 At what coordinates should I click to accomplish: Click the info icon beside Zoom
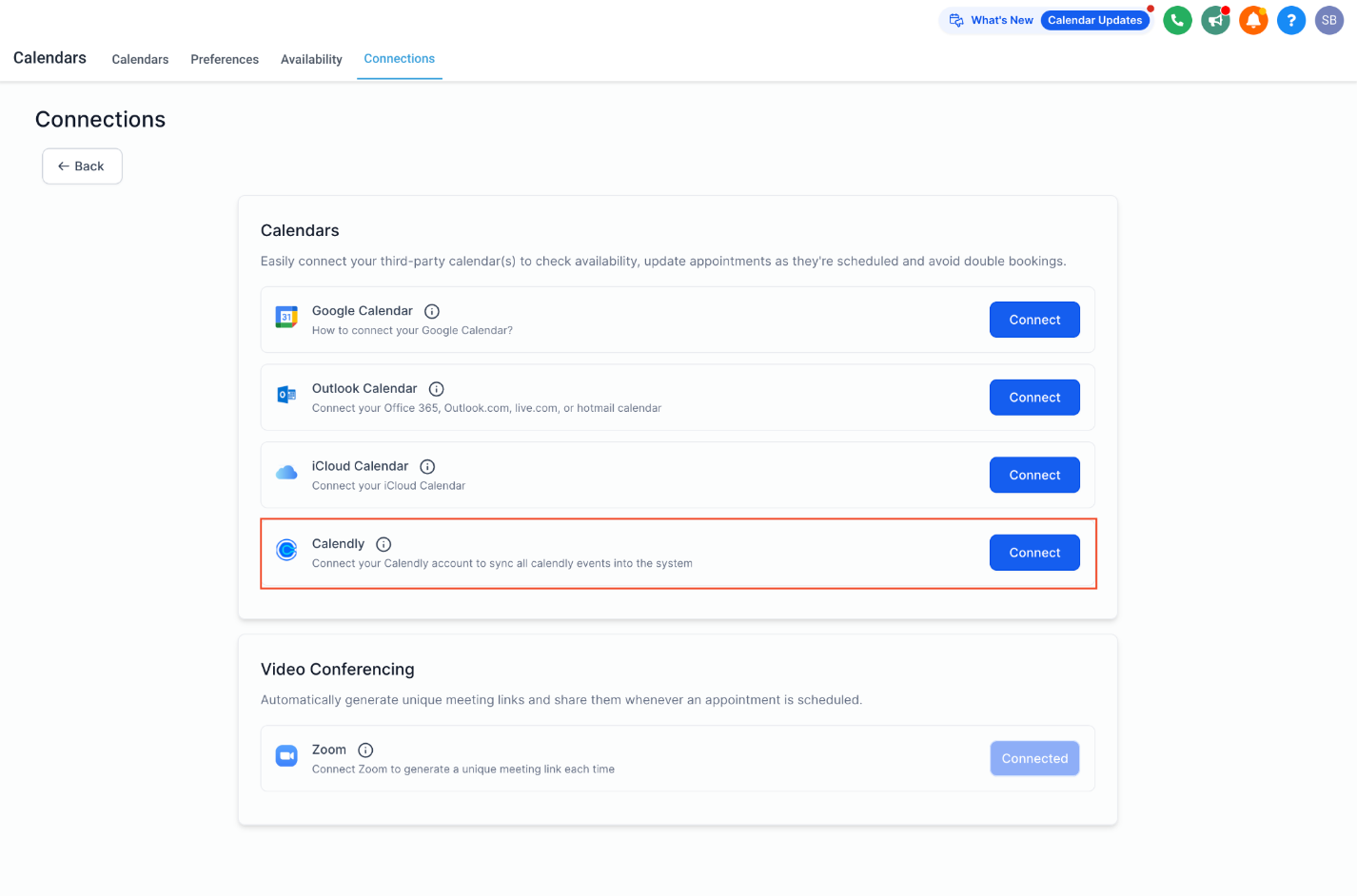click(x=365, y=750)
